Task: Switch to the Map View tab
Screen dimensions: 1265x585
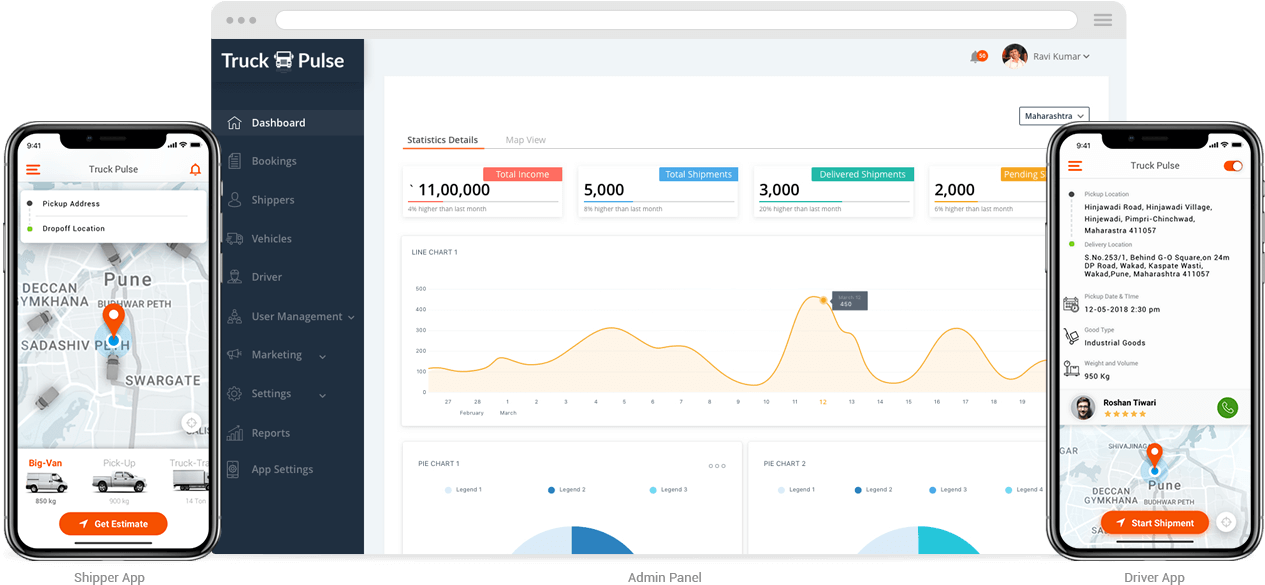Action: point(525,140)
